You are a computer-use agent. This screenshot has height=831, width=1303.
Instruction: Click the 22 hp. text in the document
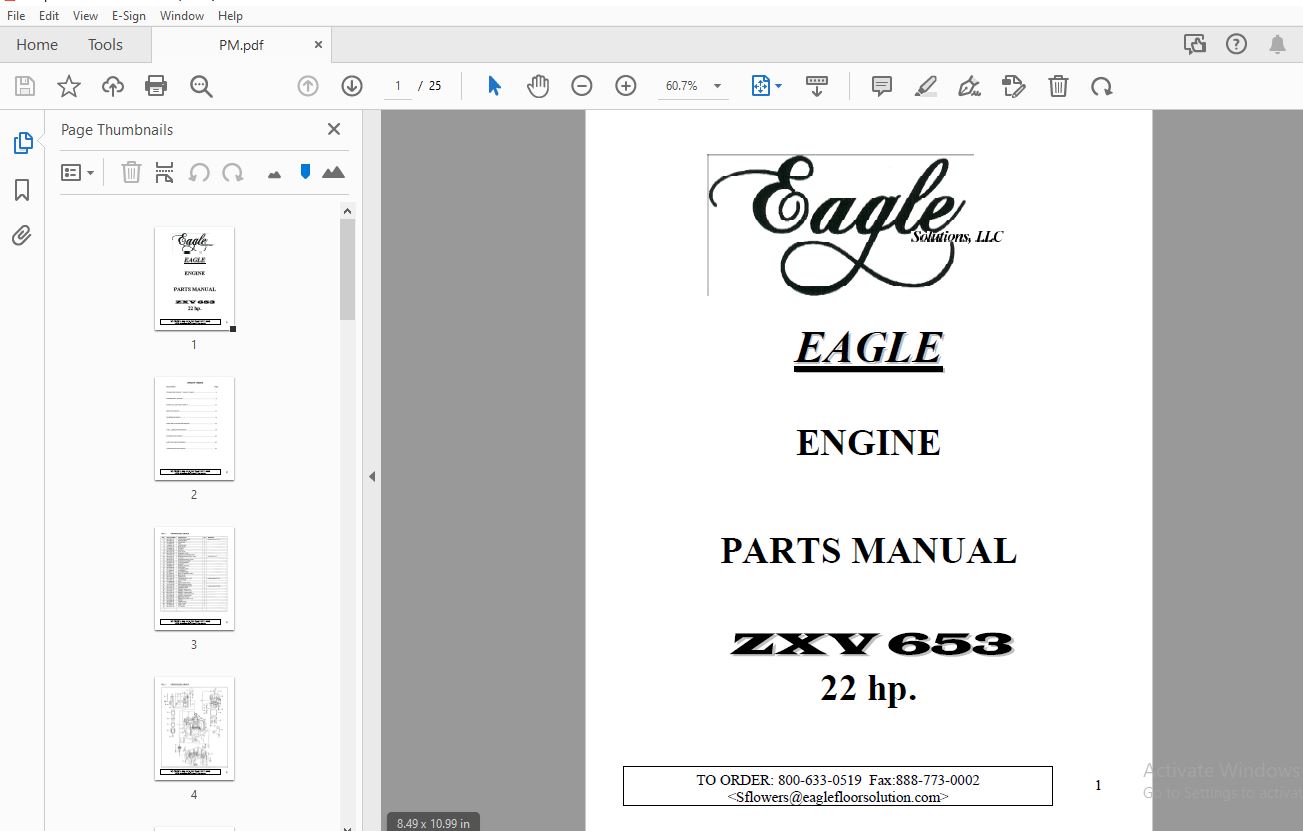click(x=868, y=688)
